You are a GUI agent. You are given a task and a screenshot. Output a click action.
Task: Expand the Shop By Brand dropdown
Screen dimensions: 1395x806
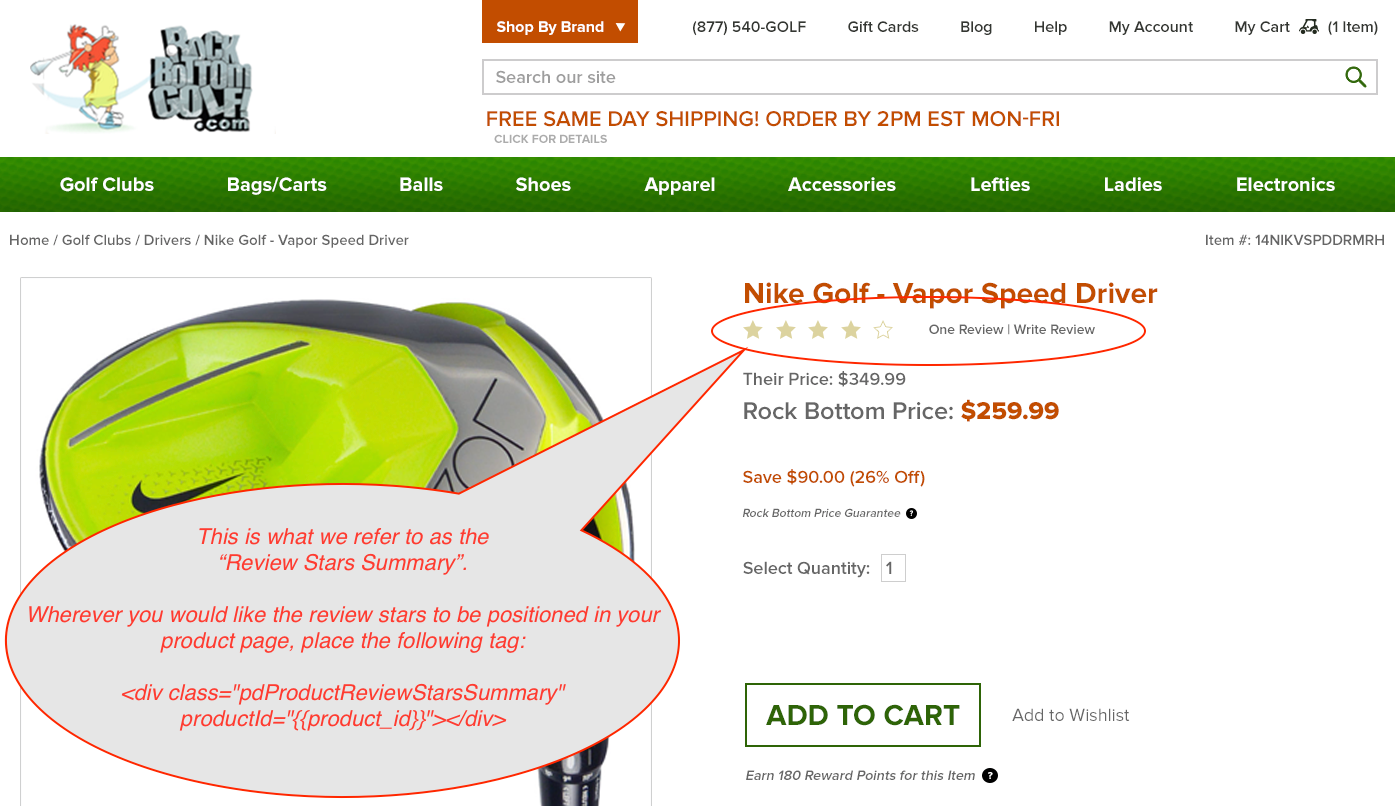[560, 22]
